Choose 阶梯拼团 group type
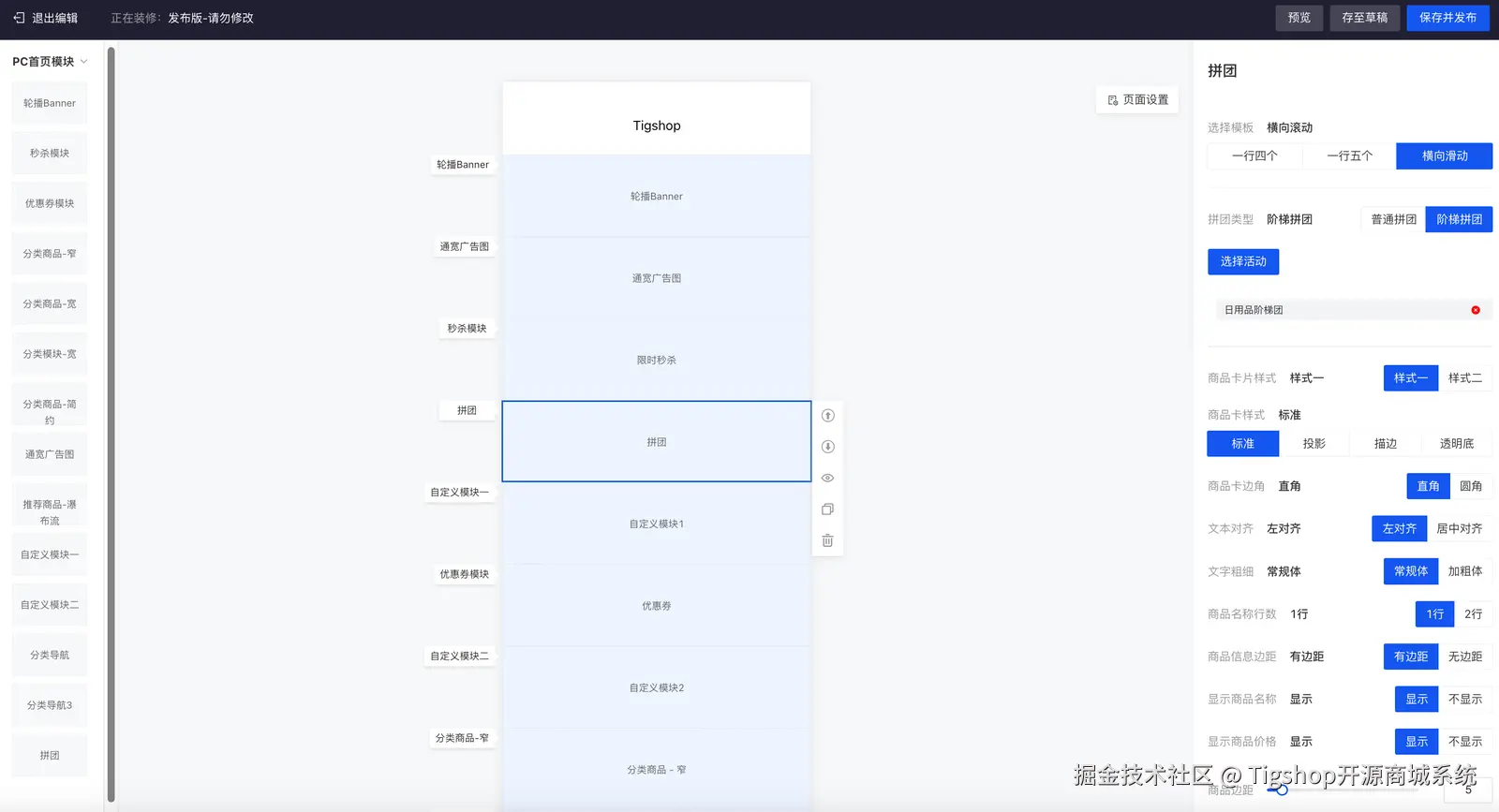This screenshot has width=1499, height=812. 1459,219
